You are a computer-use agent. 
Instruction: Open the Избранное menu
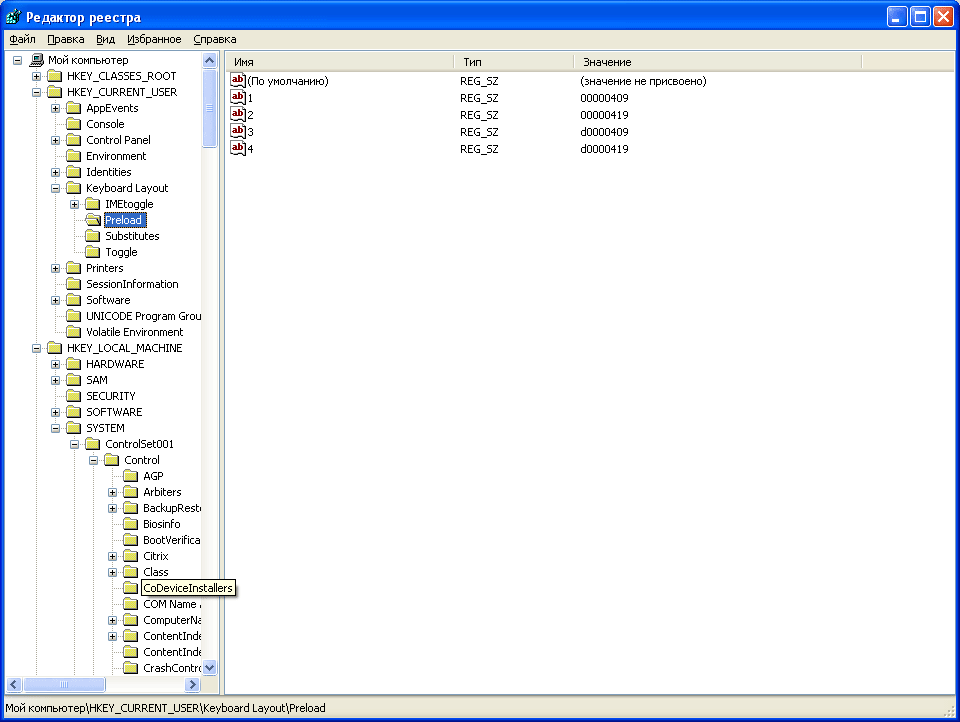(x=154, y=39)
